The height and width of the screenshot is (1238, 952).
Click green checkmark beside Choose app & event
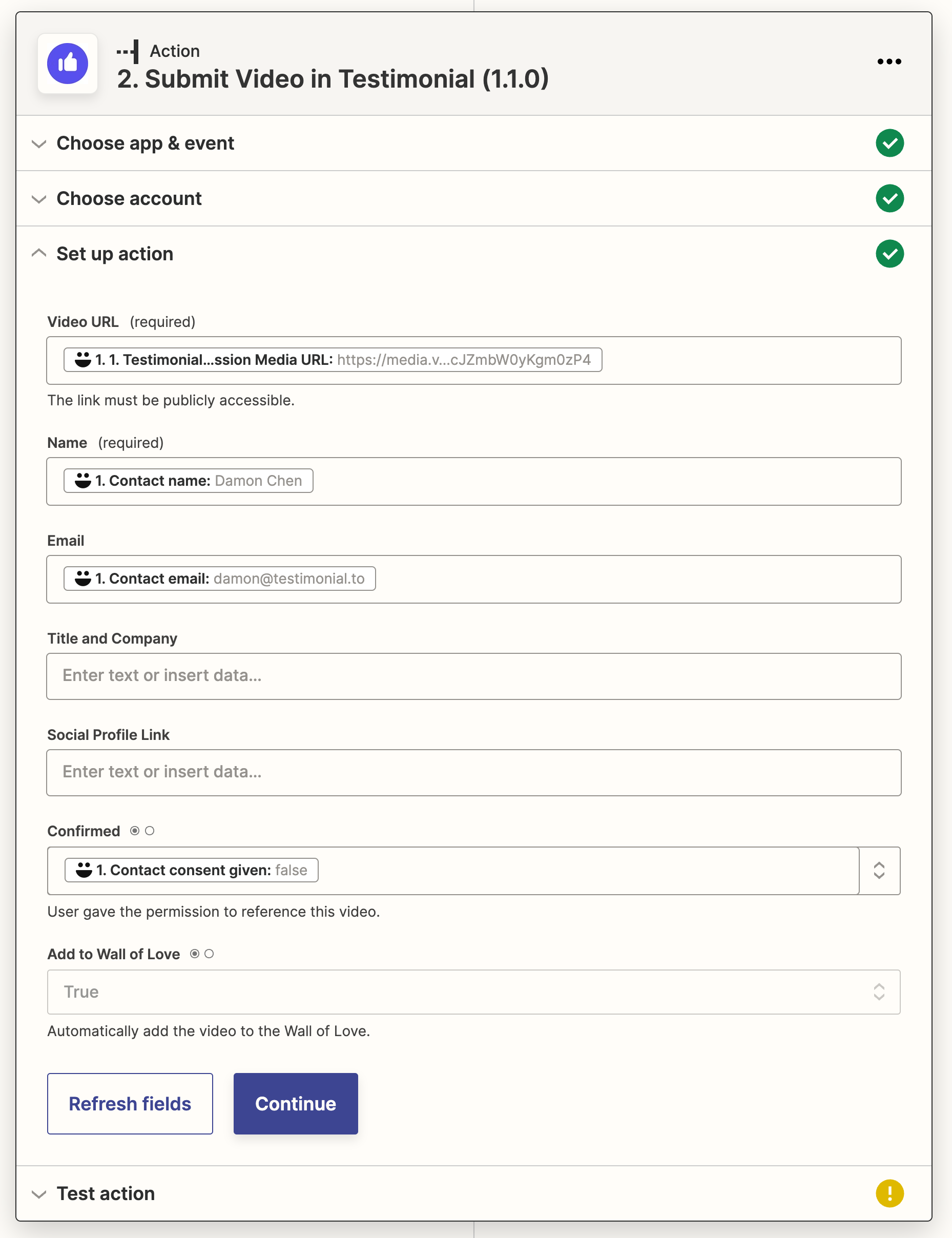click(x=889, y=143)
